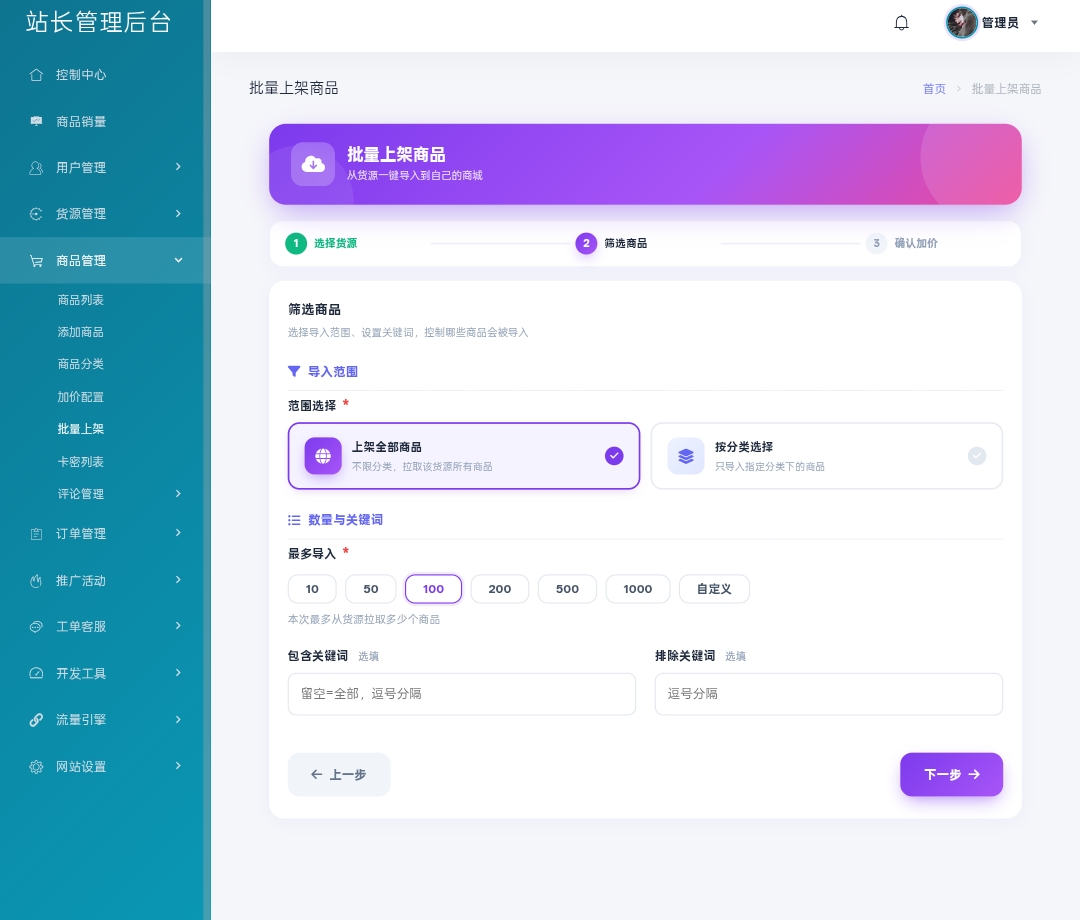The height and width of the screenshot is (920, 1080).
Task: Choose the 自定义 import amount
Action: click(x=714, y=589)
